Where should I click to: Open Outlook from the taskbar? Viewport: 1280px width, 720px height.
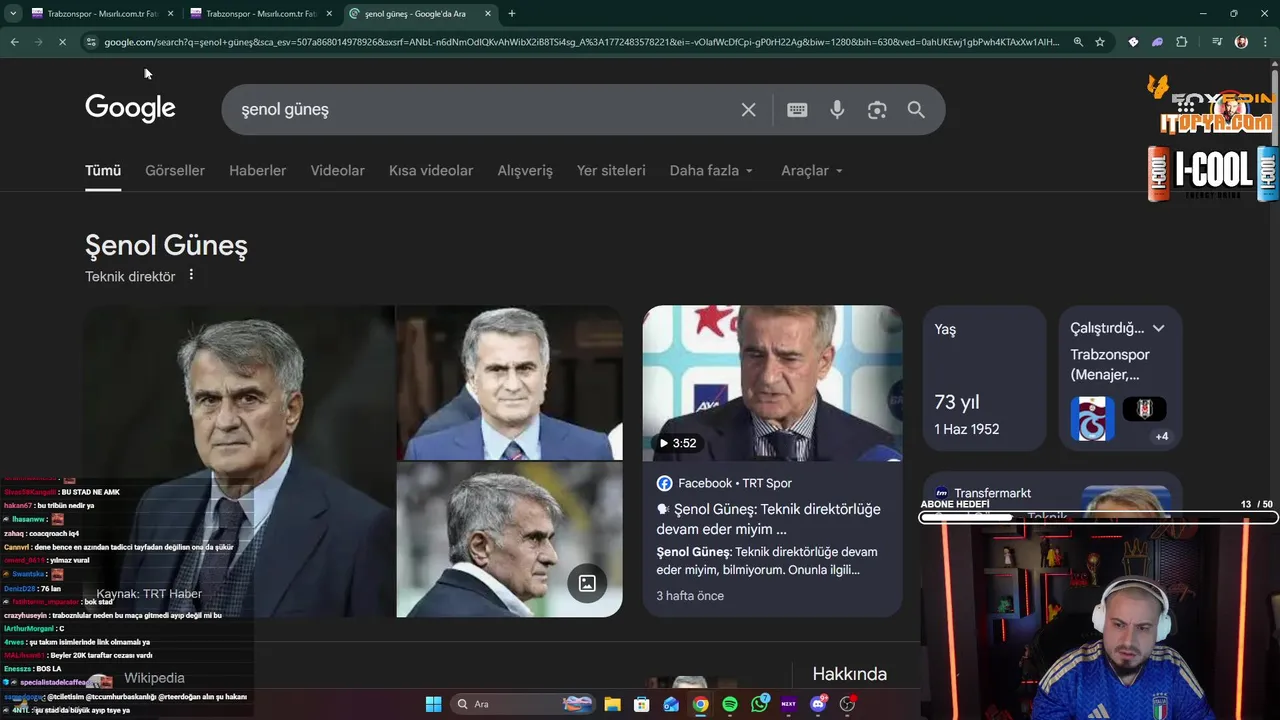[x=671, y=704]
